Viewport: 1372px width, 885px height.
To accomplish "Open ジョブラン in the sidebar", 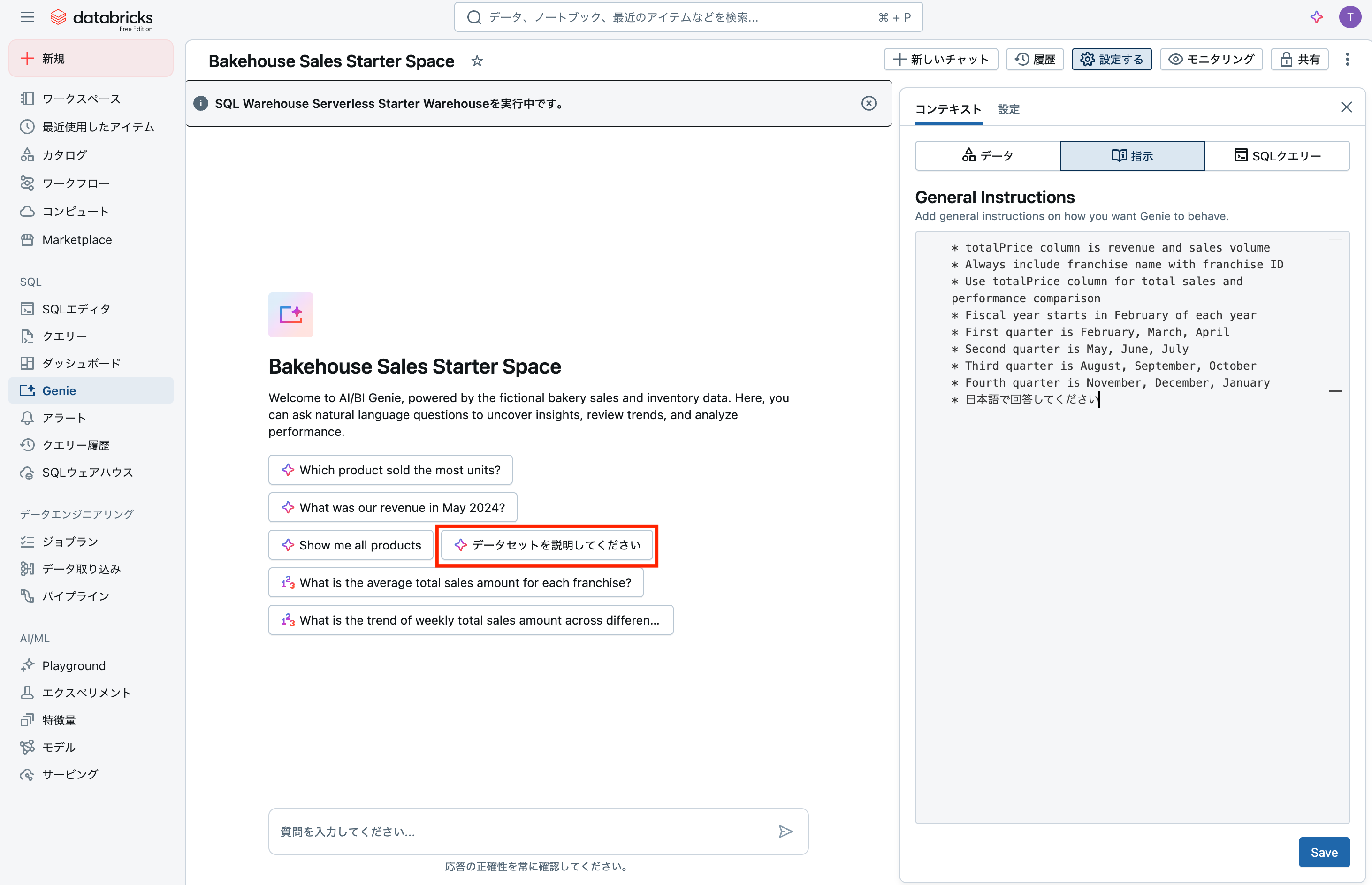I will click(91, 542).
